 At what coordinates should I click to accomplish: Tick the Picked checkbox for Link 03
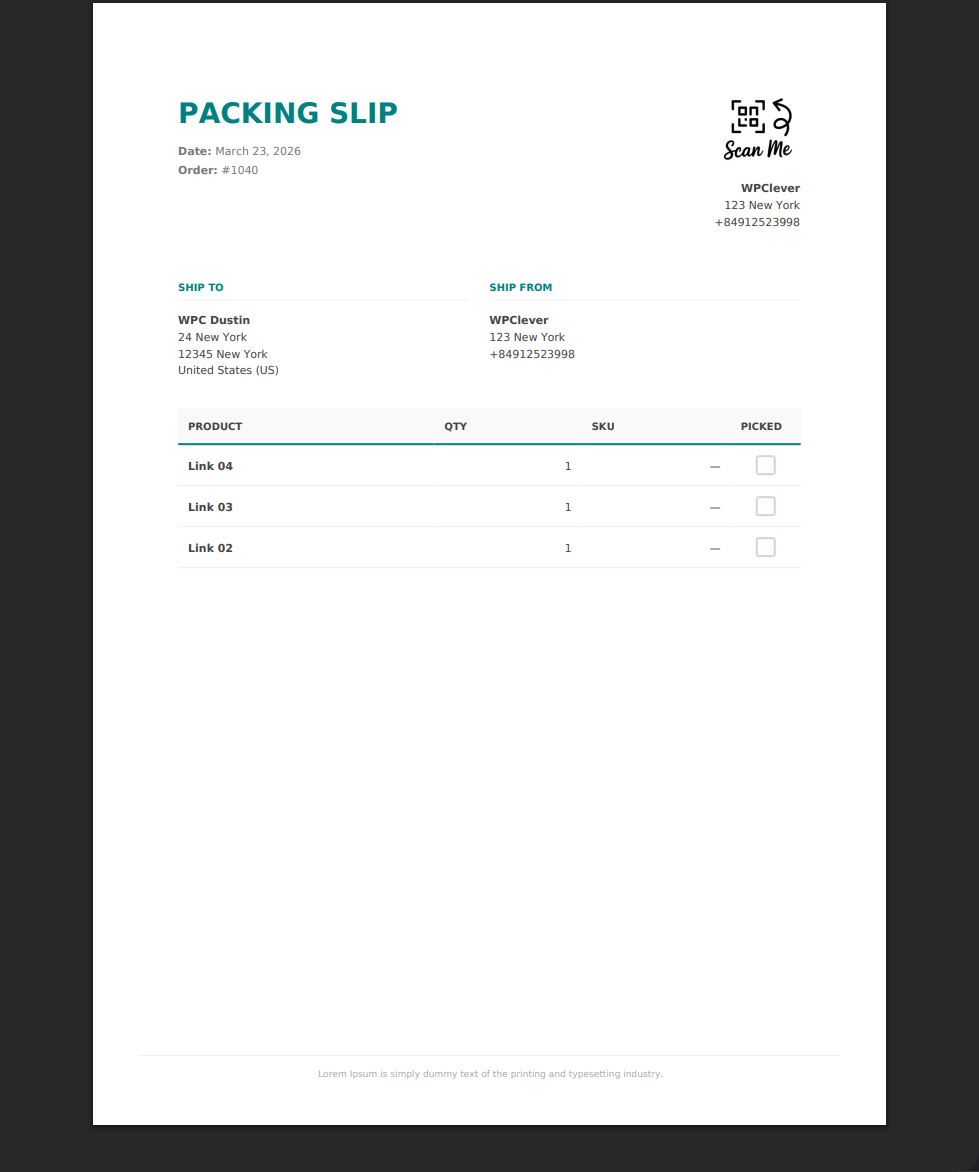765,507
